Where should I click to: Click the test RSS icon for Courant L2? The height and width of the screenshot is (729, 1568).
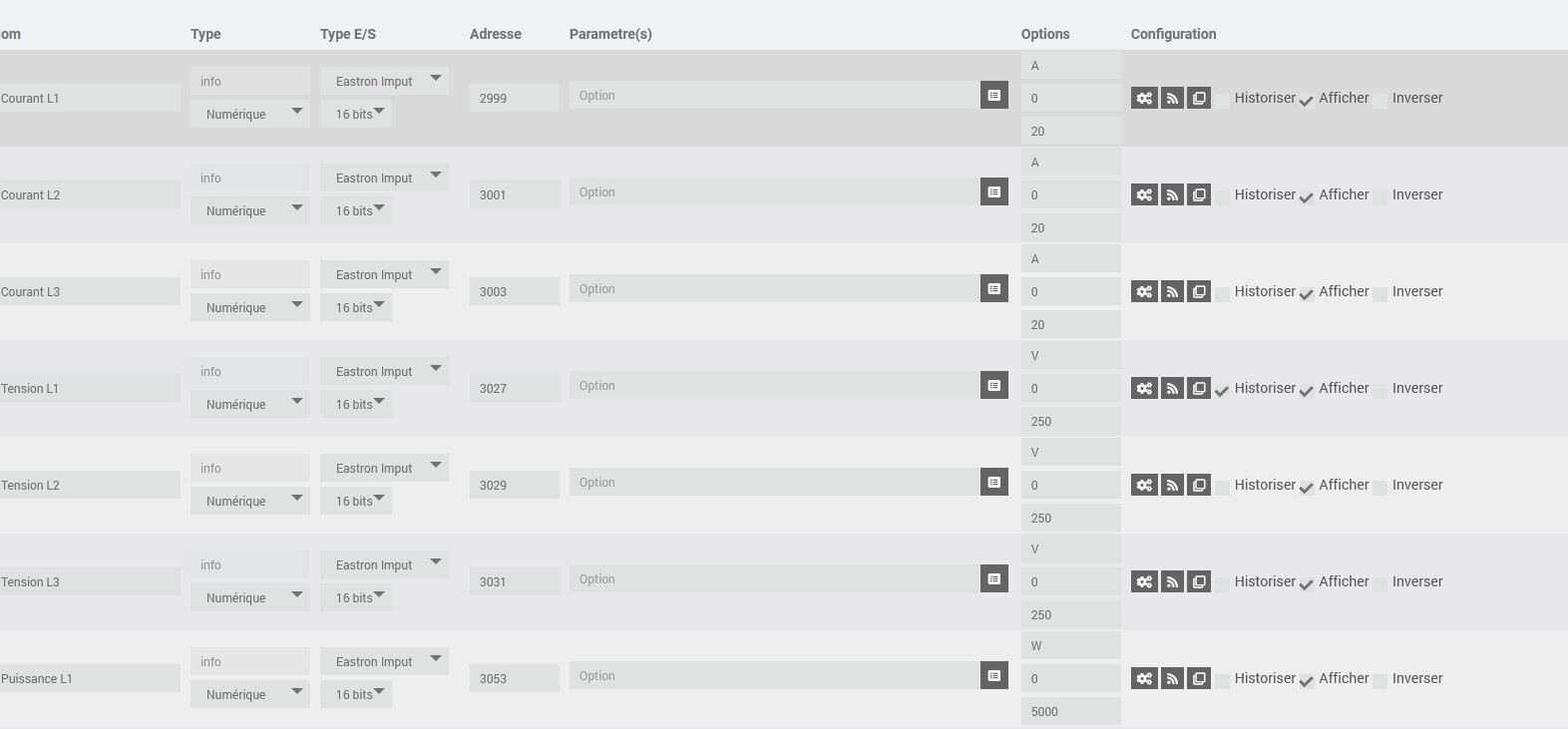(x=1172, y=194)
